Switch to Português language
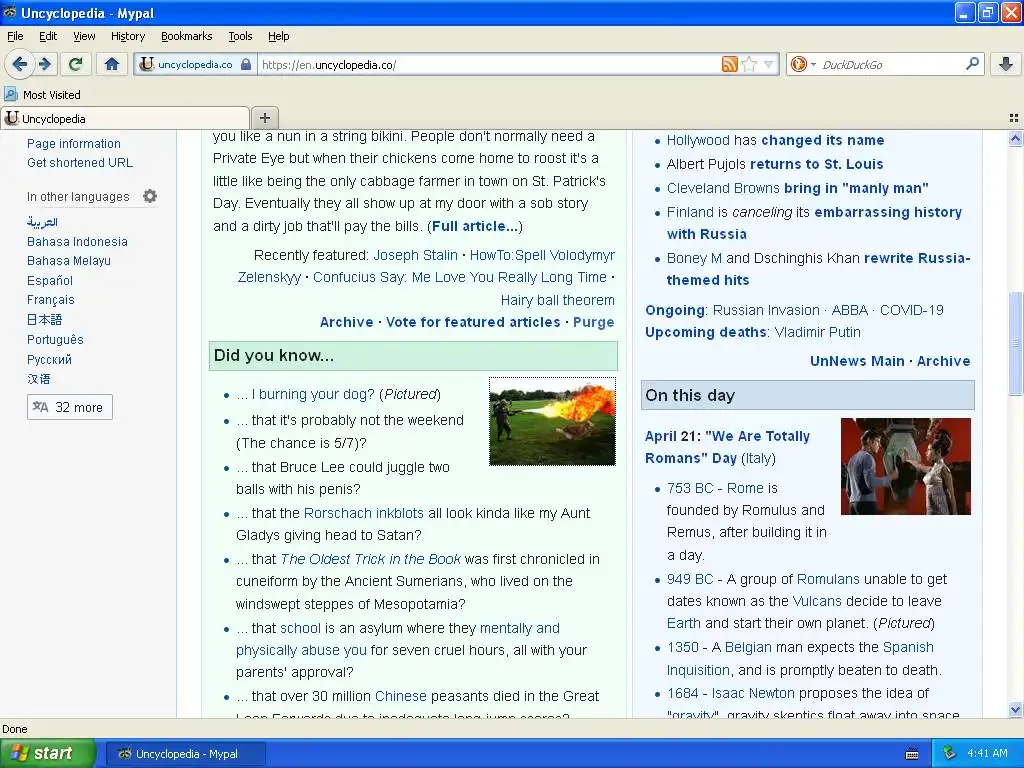 [55, 340]
